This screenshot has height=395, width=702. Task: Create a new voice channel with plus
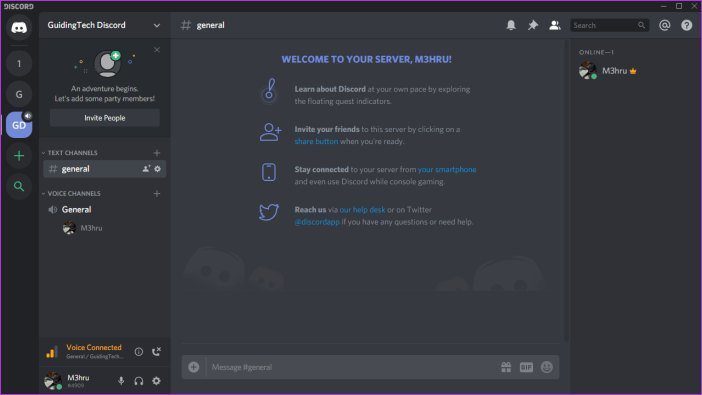(x=157, y=193)
